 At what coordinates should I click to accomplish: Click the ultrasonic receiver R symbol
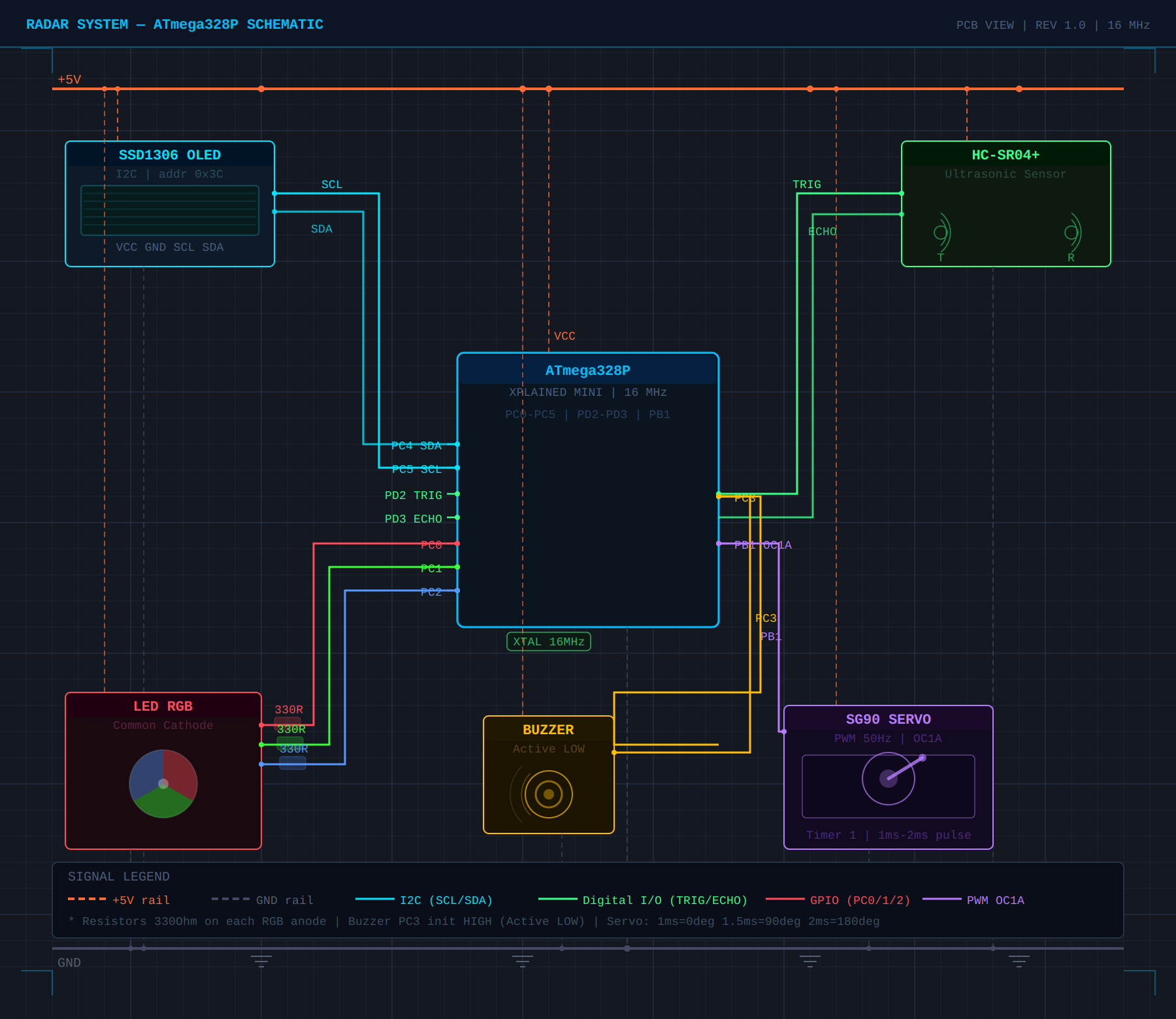pyautogui.click(x=1072, y=233)
